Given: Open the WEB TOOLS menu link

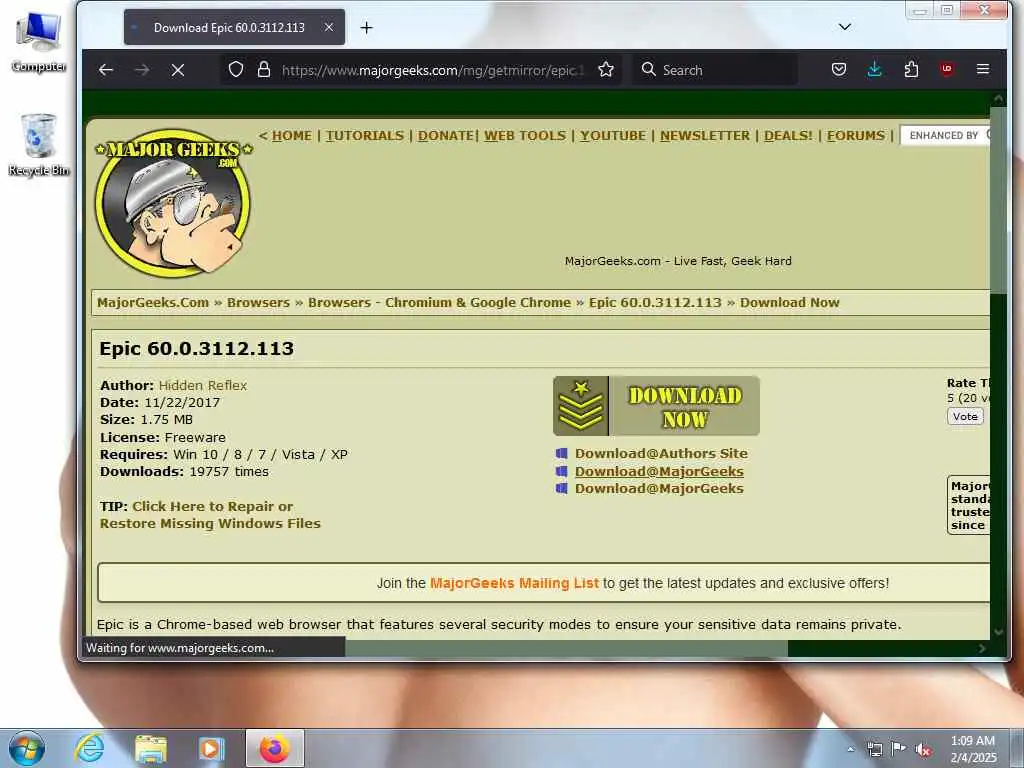Looking at the screenshot, I should [525, 136].
